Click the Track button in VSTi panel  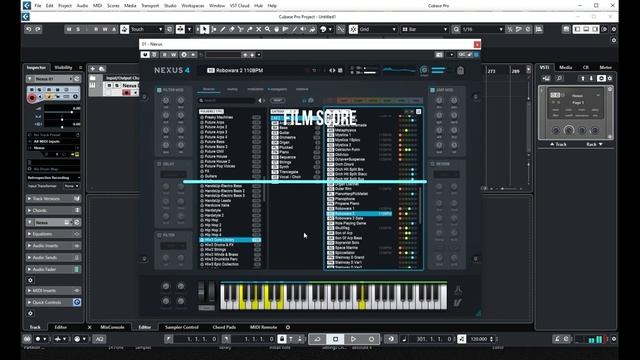[558, 144]
